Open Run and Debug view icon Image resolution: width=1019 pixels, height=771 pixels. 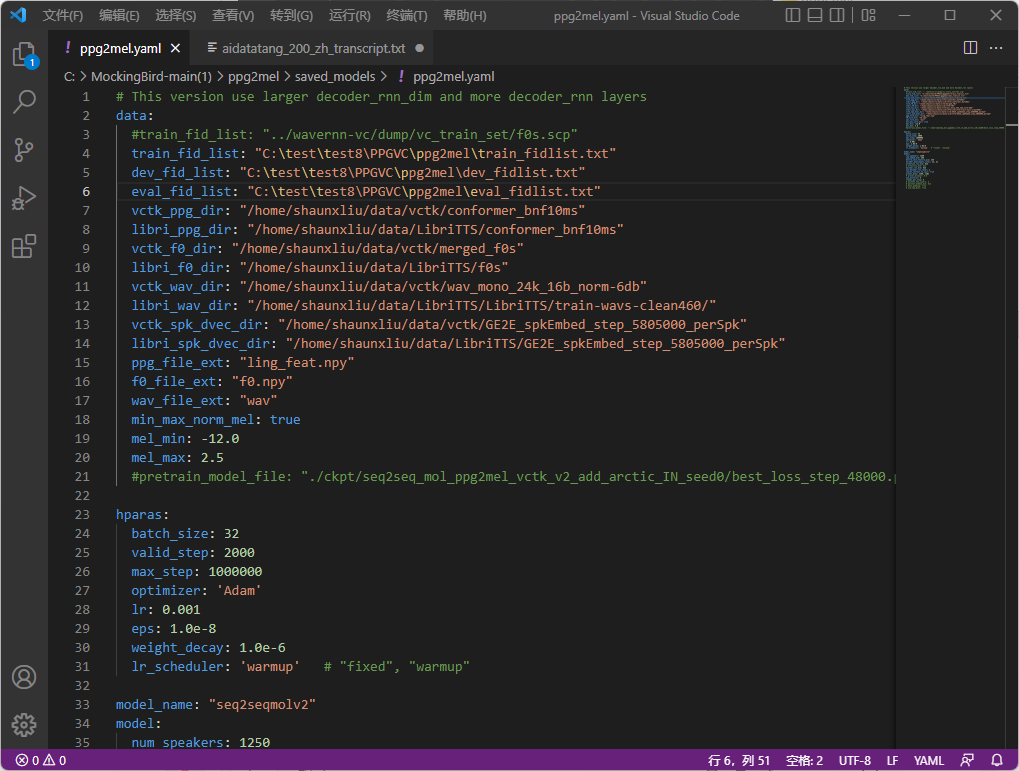24,198
